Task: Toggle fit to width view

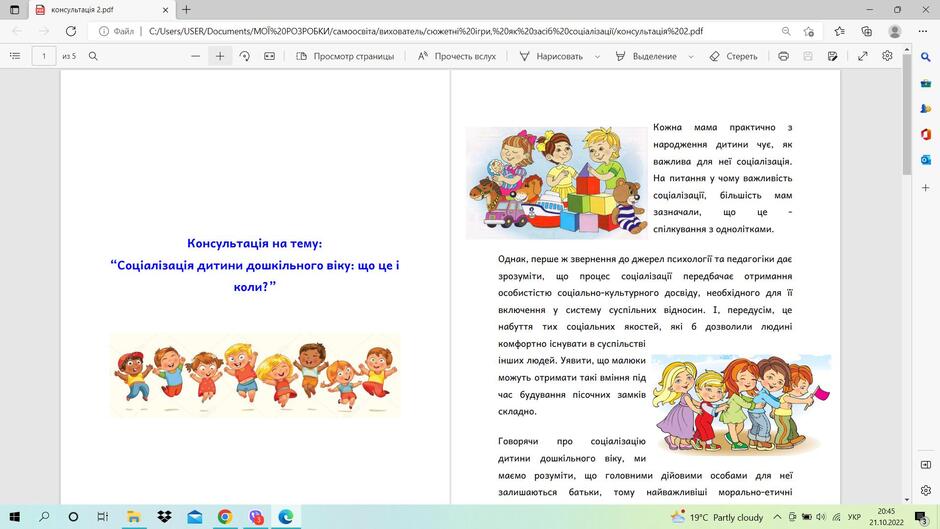Action: 269,56
